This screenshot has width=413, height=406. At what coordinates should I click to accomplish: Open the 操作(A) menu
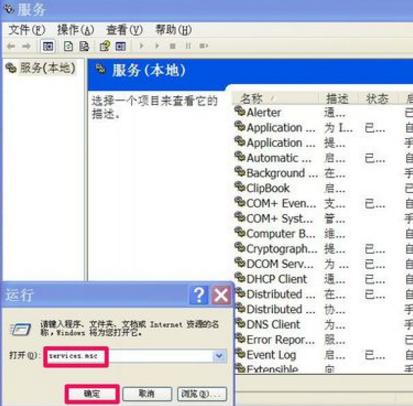75,30
